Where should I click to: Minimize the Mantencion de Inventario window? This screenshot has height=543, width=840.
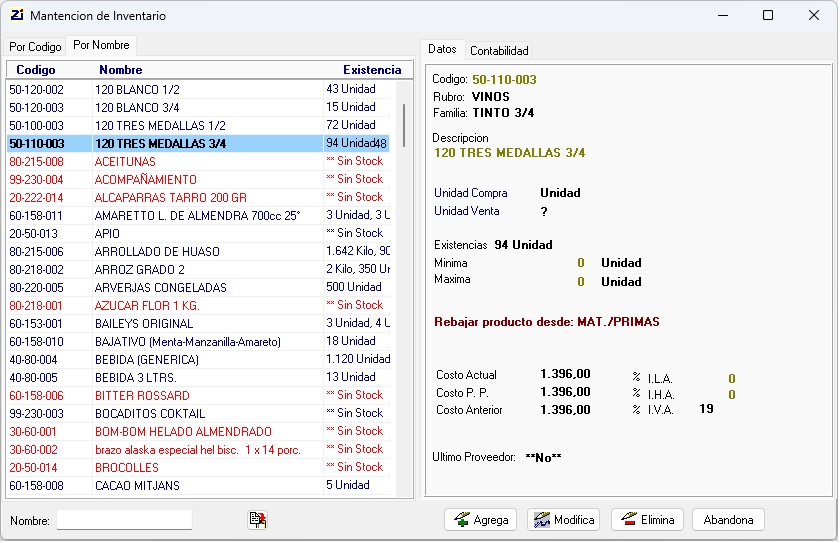[723, 15]
